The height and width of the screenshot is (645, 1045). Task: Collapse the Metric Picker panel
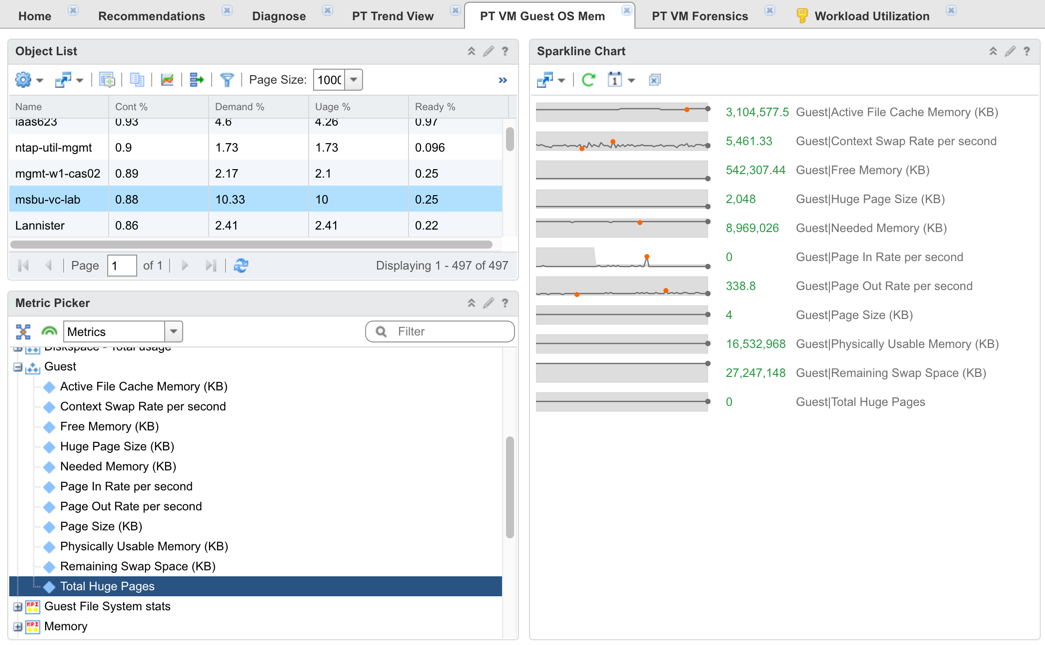tap(471, 302)
